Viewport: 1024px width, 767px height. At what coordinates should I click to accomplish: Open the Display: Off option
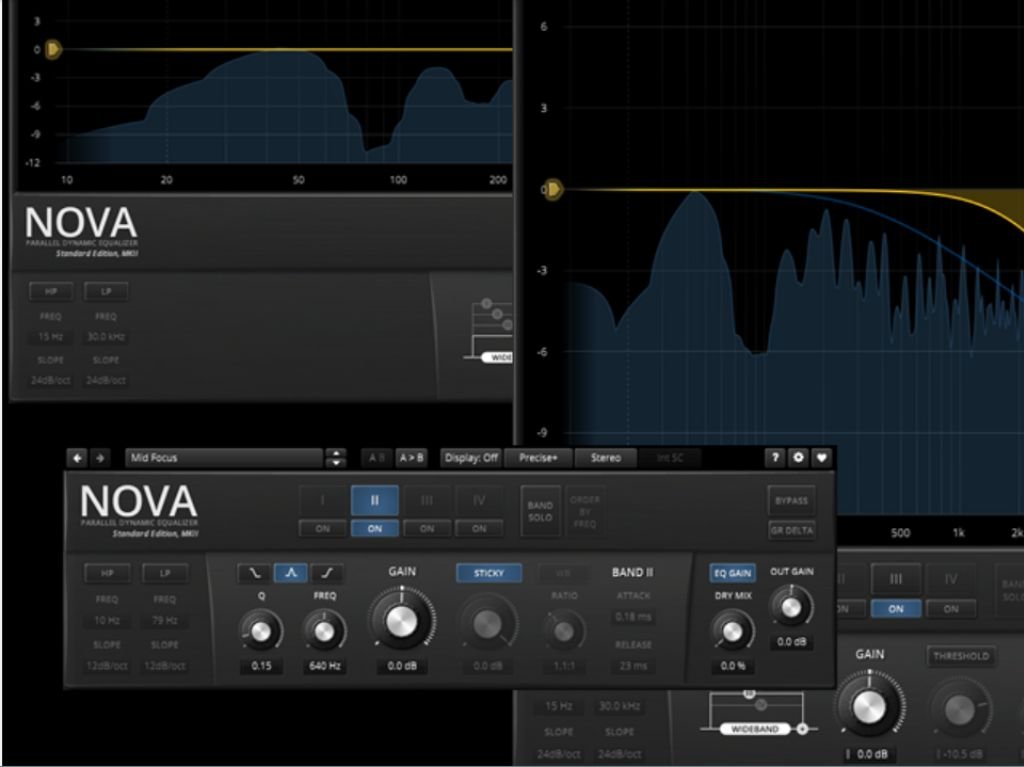click(471, 458)
